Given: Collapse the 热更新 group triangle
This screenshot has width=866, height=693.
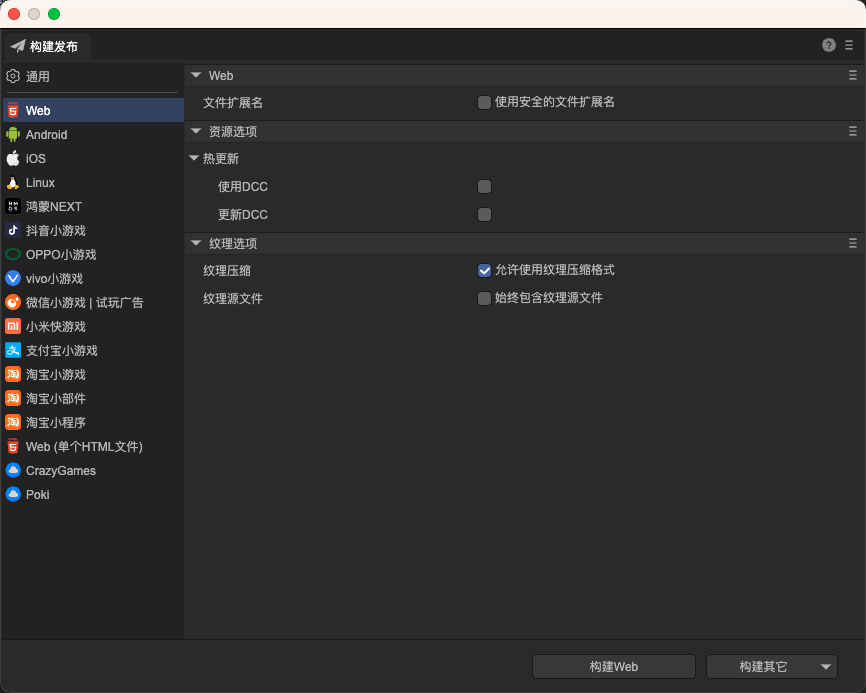Looking at the screenshot, I should click(194, 158).
